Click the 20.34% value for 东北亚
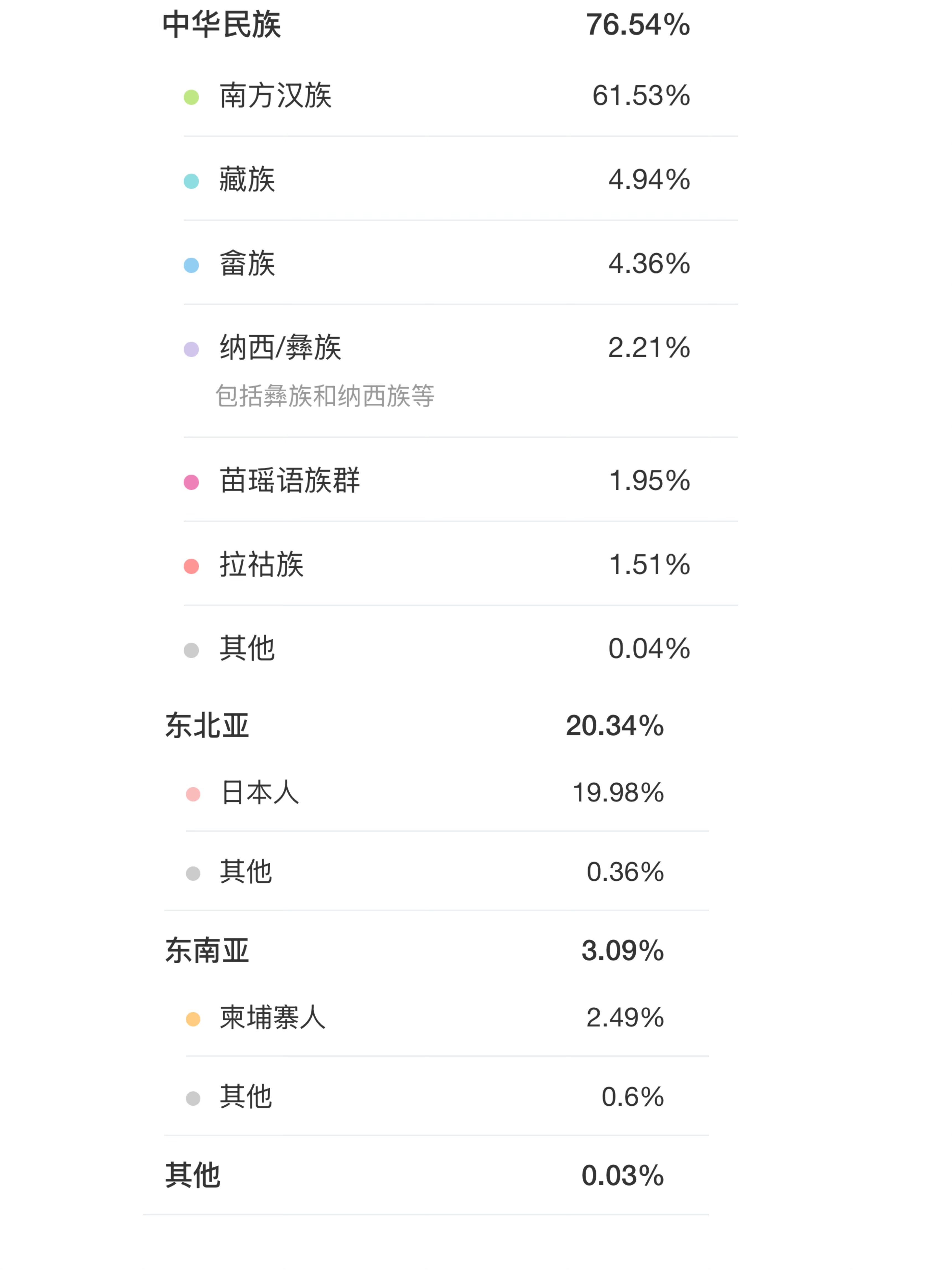 615,726
